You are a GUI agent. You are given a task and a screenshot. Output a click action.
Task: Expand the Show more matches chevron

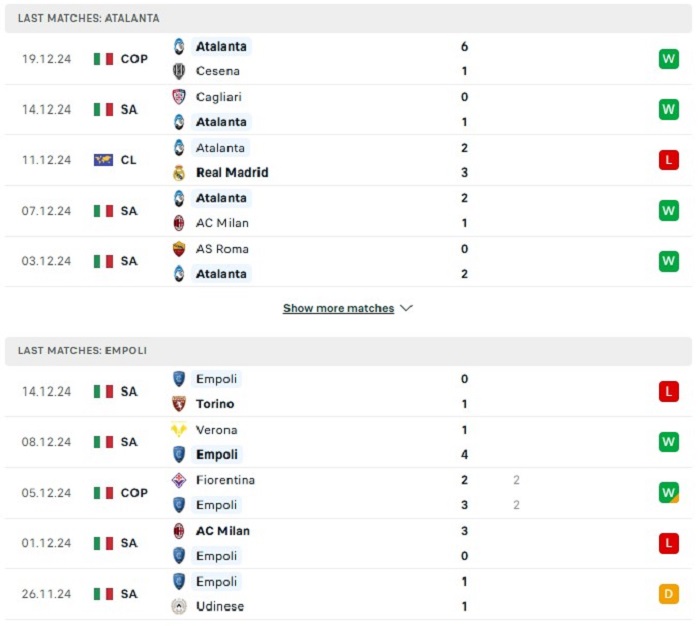click(406, 308)
